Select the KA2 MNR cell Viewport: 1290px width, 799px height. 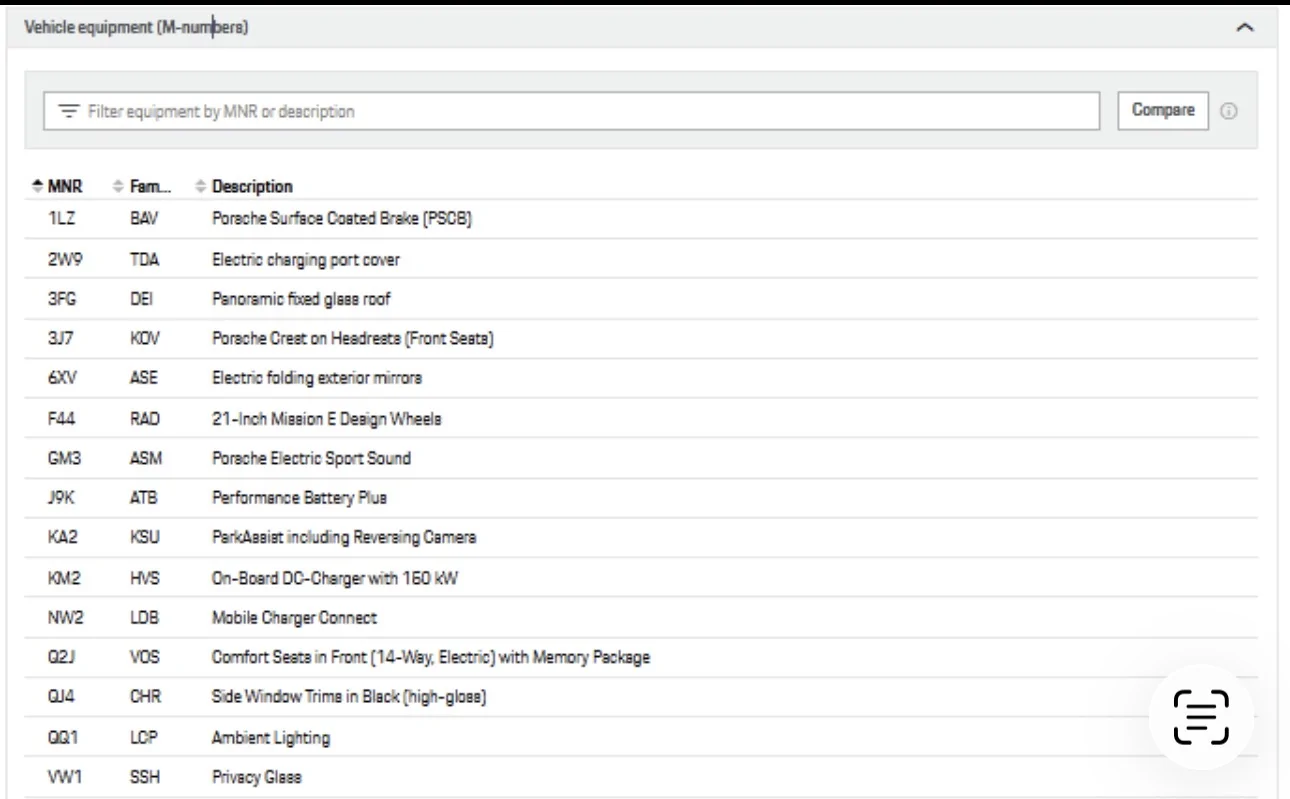(62, 537)
